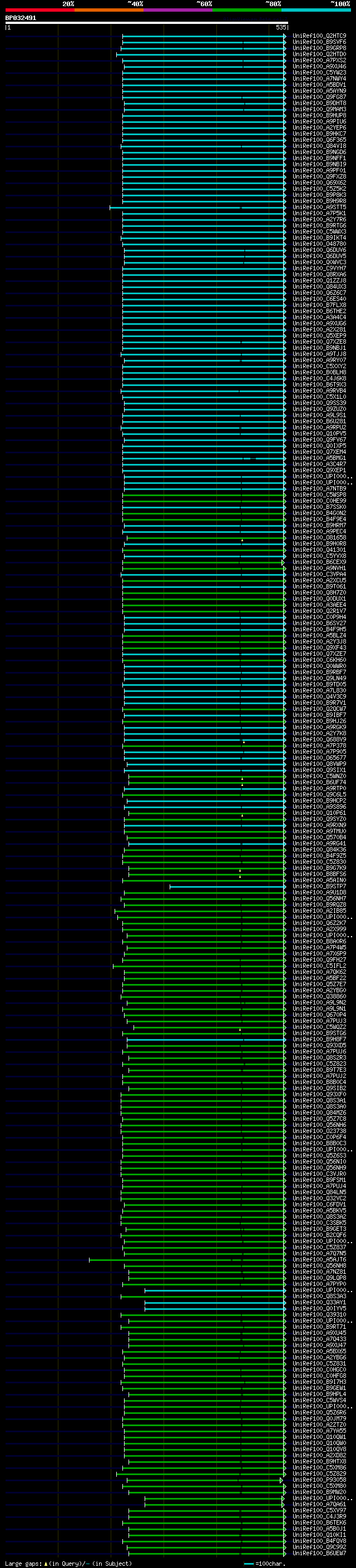
Task: Select UniRef100_A7Q433 entry
Action: pos(319,1338)
